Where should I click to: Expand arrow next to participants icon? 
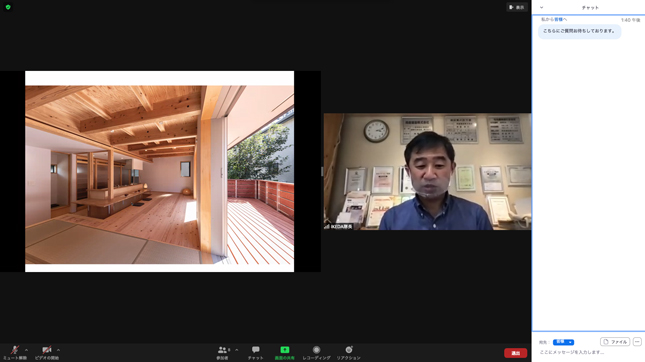[x=237, y=350]
